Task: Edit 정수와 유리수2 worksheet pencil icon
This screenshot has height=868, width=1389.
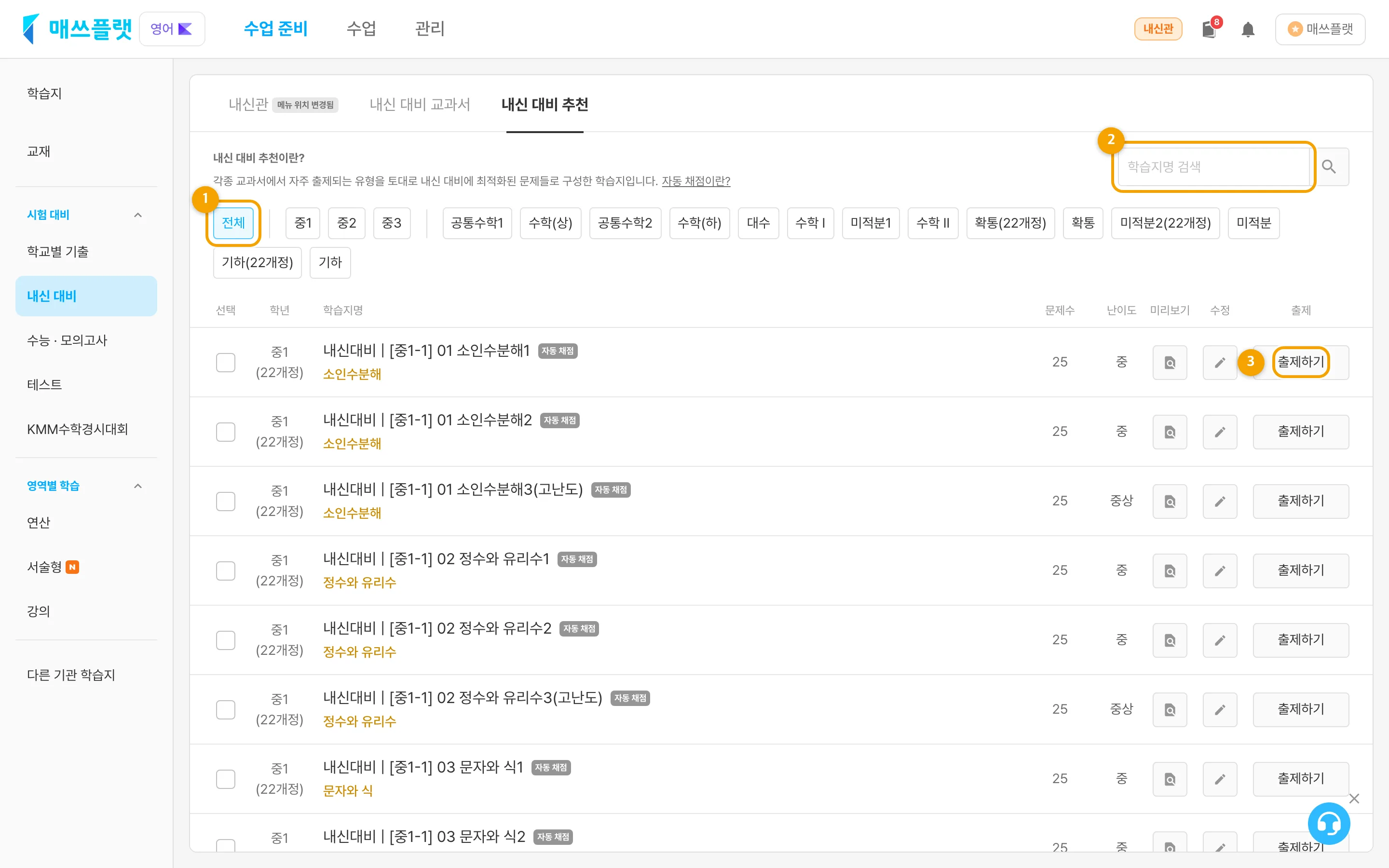Action: (x=1220, y=640)
